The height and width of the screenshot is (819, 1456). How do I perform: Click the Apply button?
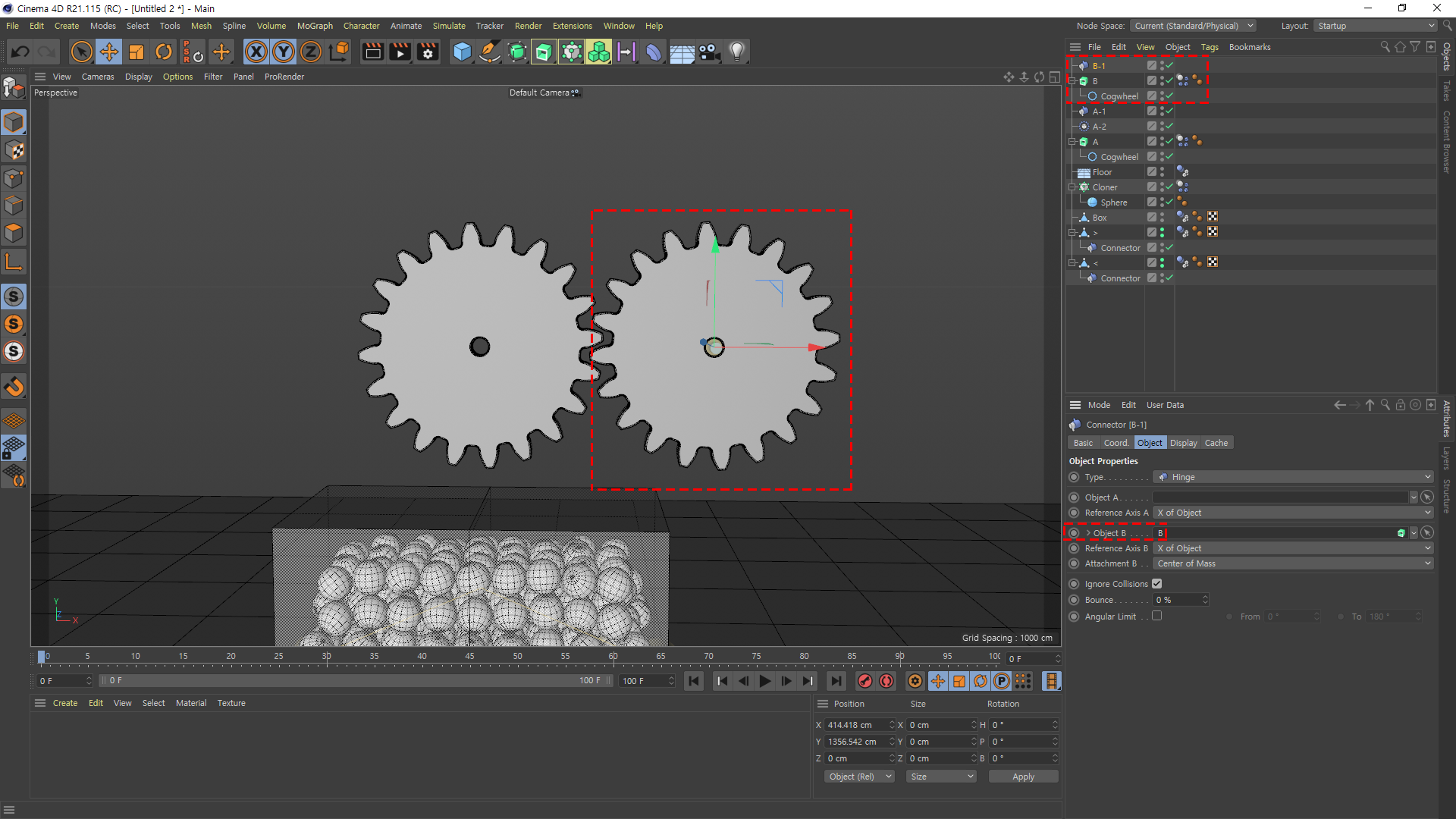tap(1022, 777)
